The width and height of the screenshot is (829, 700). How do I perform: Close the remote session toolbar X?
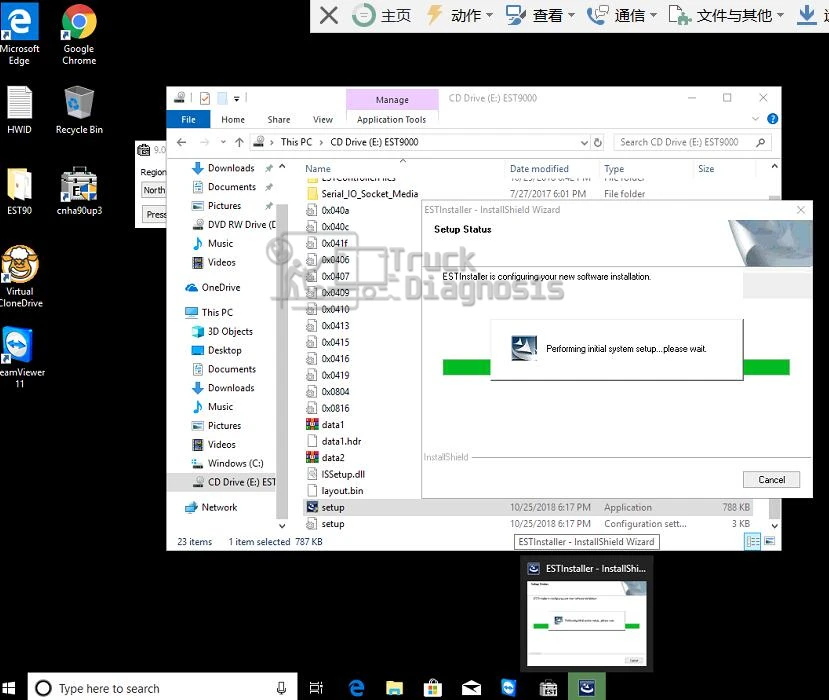tap(329, 15)
